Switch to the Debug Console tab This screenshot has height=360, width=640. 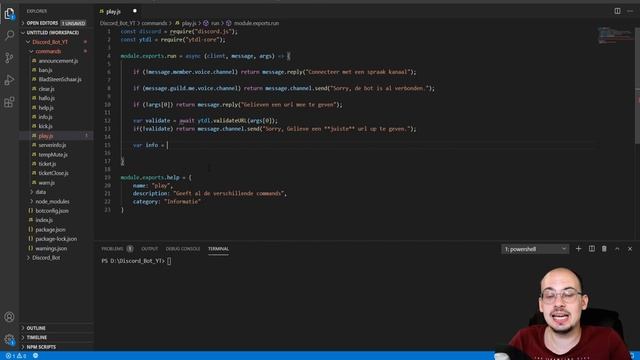[183, 249]
